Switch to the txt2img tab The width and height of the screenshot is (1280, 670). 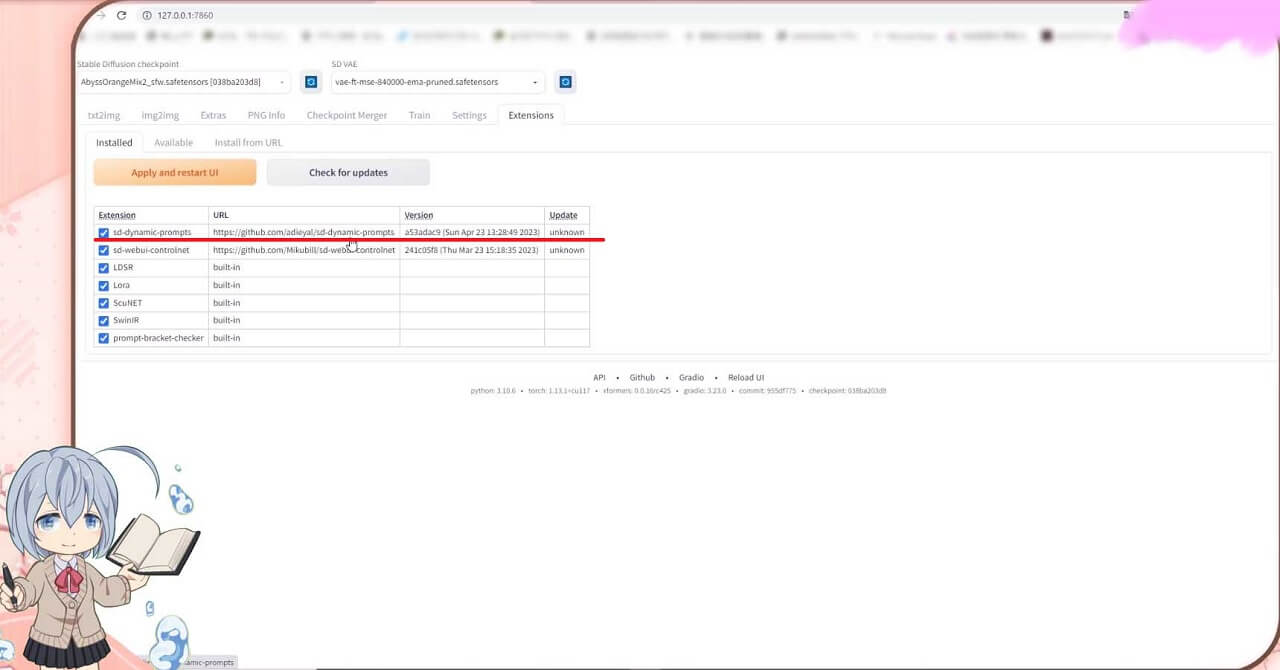point(104,115)
